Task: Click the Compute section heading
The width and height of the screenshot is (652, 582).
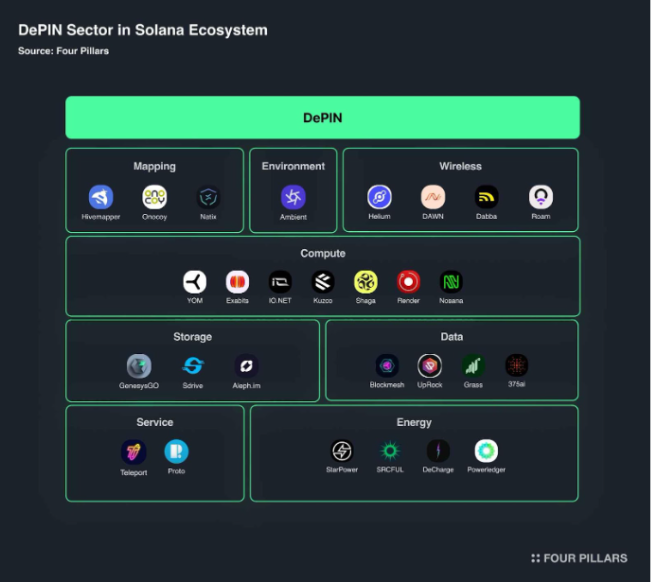Action: (x=323, y=253)
